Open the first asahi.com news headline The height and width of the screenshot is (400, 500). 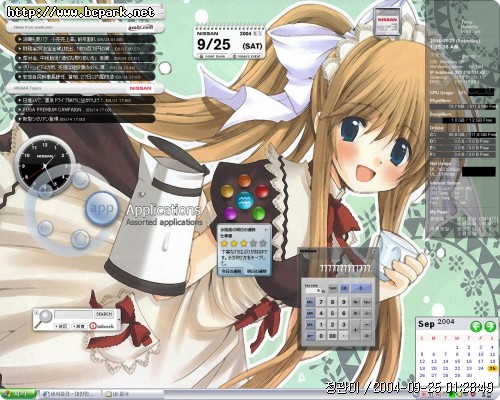[85, 39]
